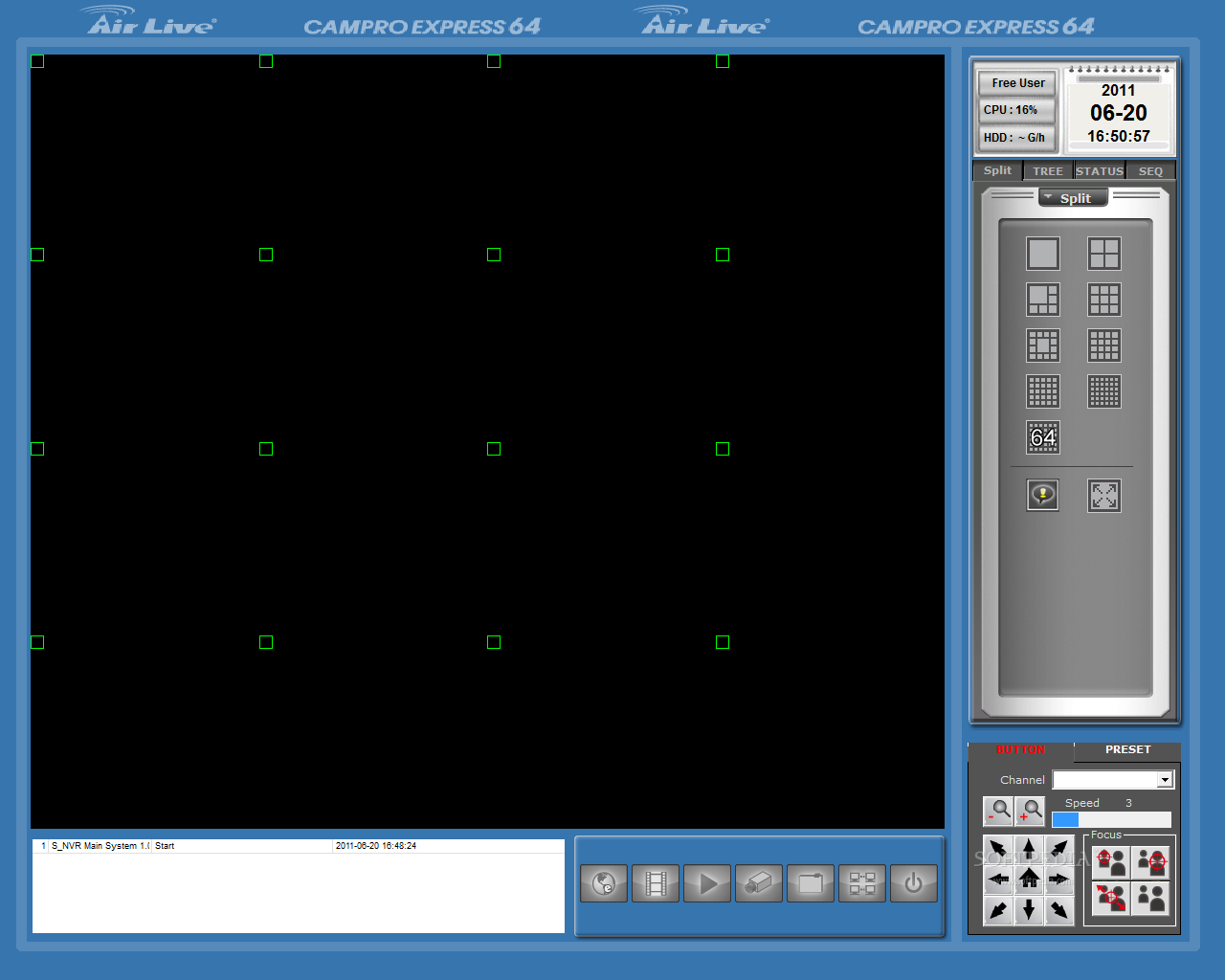Select the 5x5 twenty-five-view split layout
The image size is (1225, 980).
pyautogui.click(x=1043, y=391)
